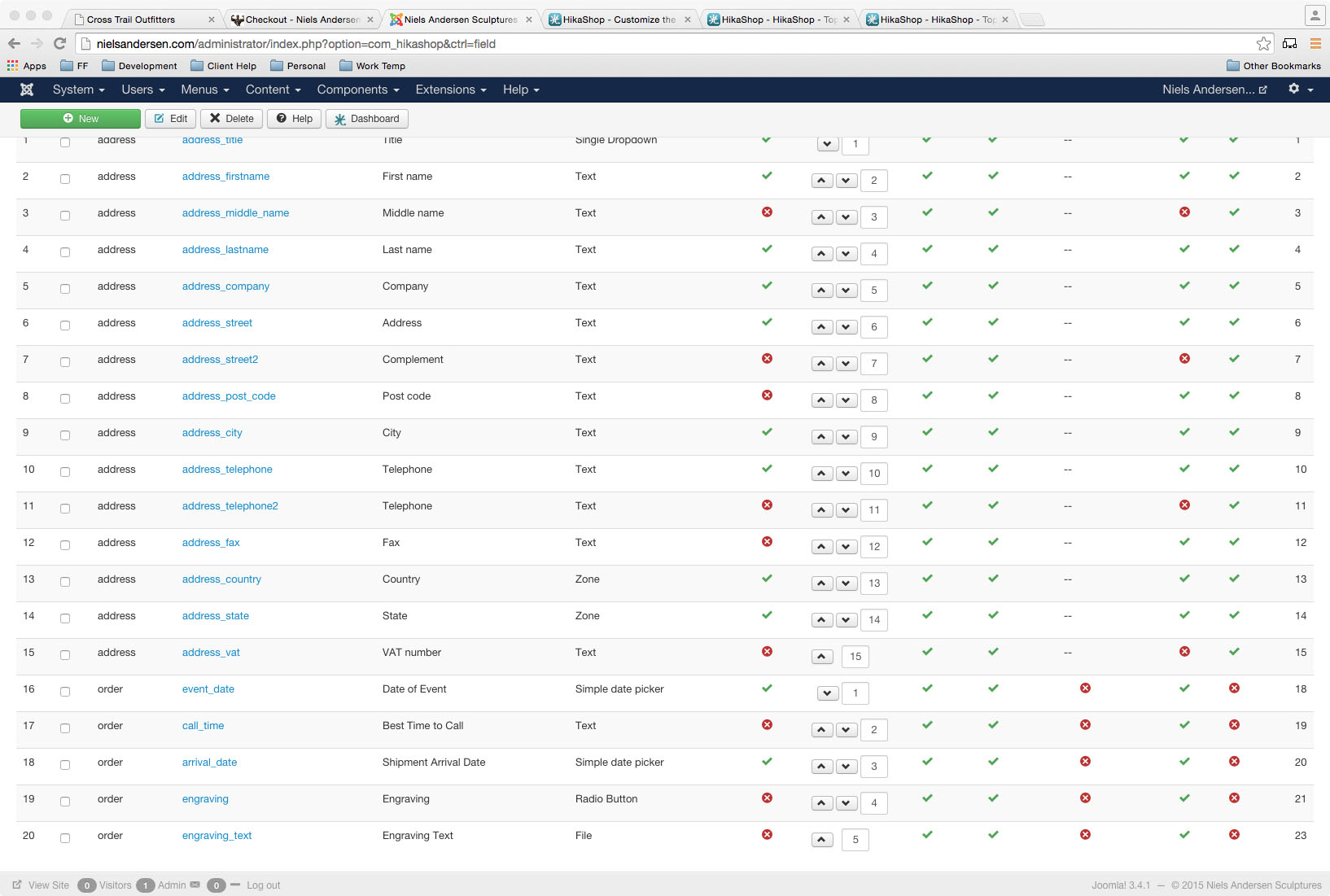Move the engraving field up one position
Screen dimensions: 1330x896
click(x=822, y=803)
